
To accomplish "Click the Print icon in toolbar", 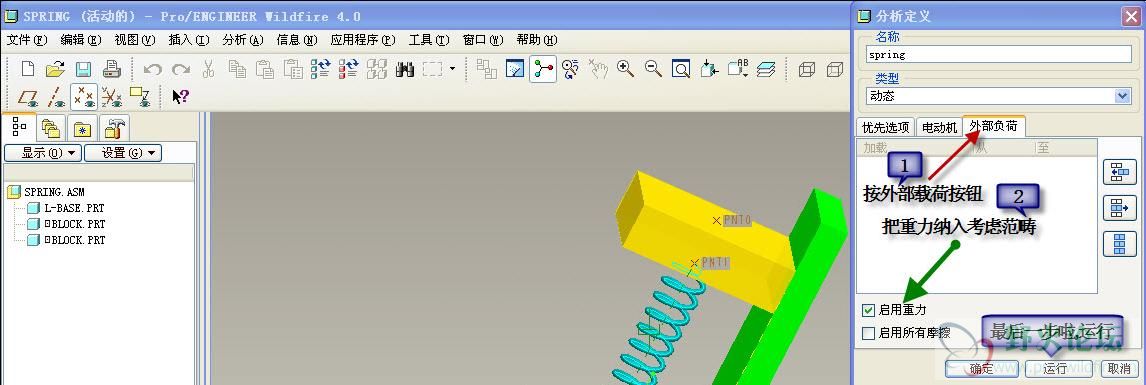I will click(111, 69).
